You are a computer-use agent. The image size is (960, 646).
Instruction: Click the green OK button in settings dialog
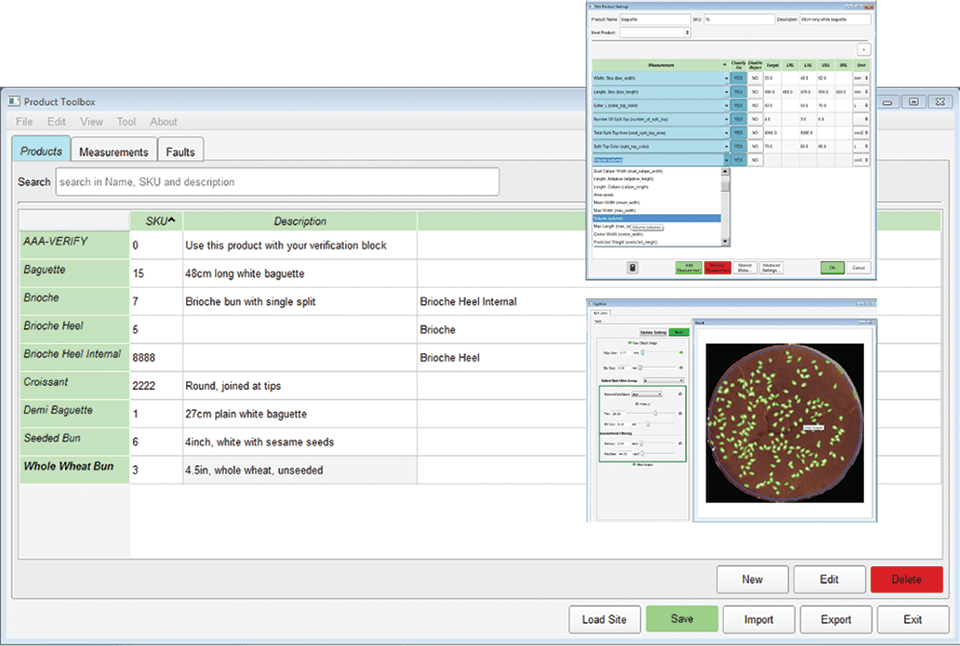832,268
